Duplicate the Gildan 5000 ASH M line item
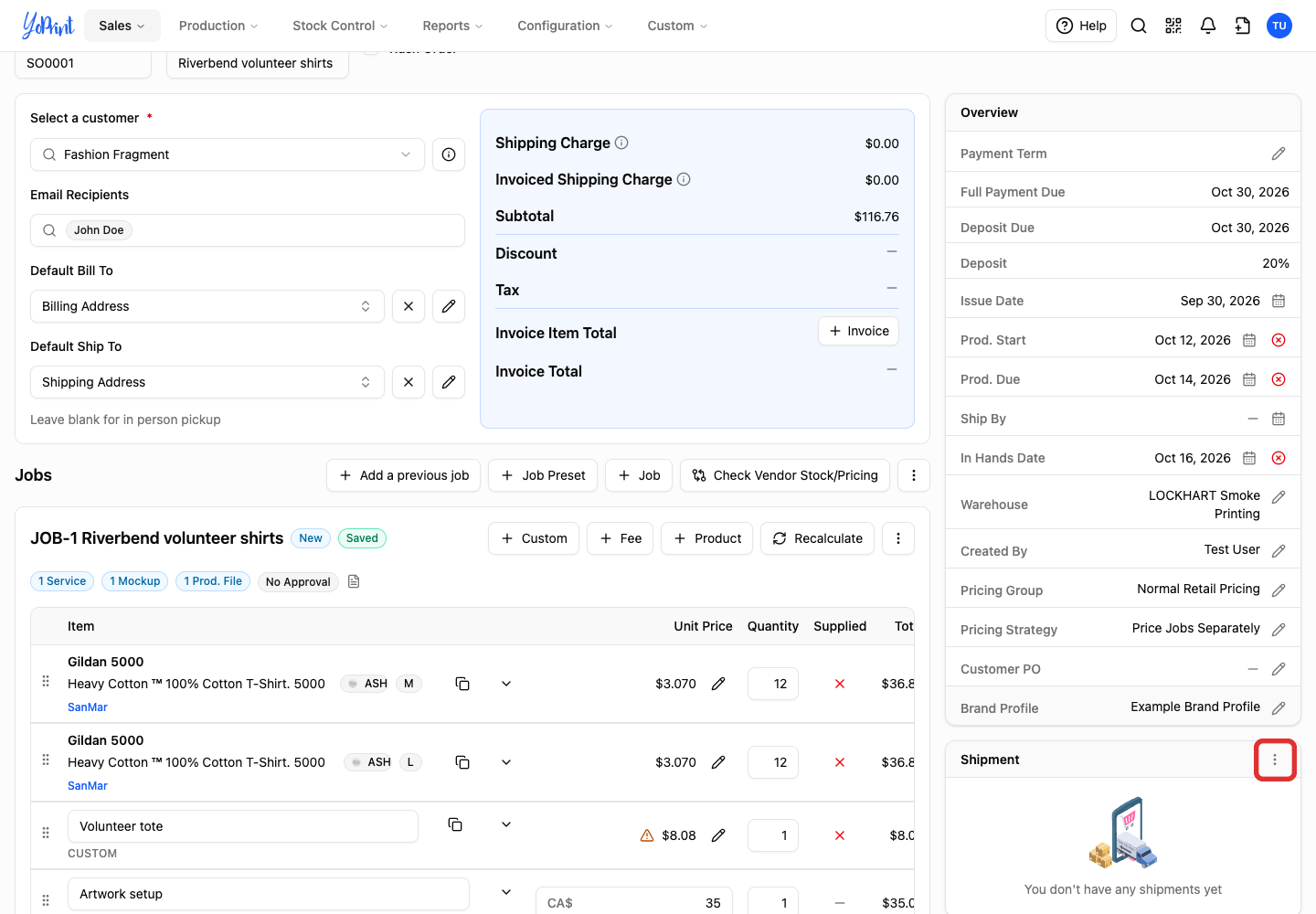The width and height of the screenshot is (1316, 914). click(462, 684)
